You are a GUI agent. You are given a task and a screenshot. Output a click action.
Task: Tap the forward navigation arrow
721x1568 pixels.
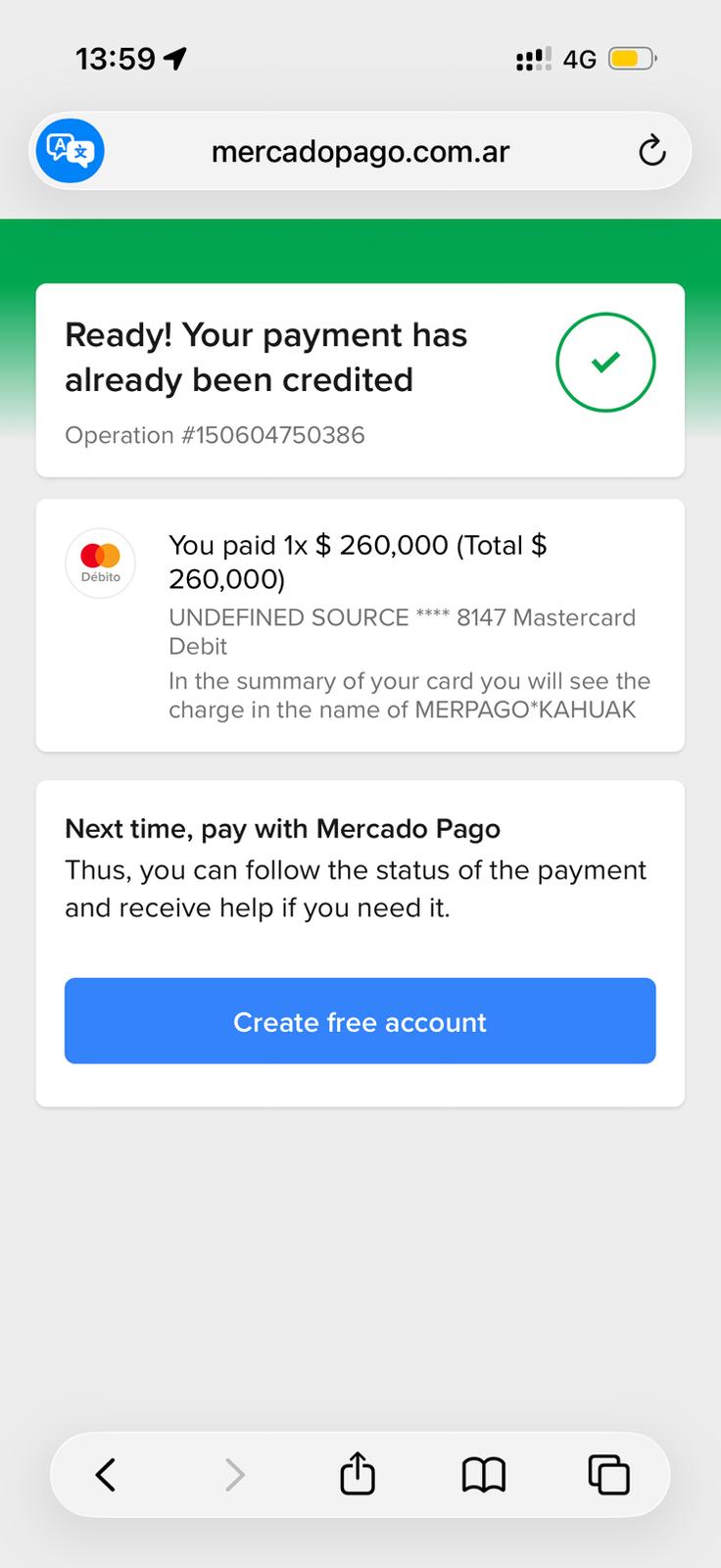coord(233,1474)
